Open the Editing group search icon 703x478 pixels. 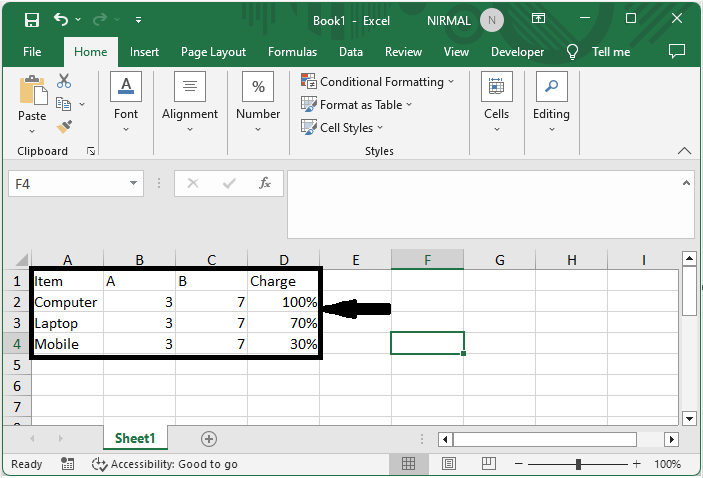coord(551,88)
